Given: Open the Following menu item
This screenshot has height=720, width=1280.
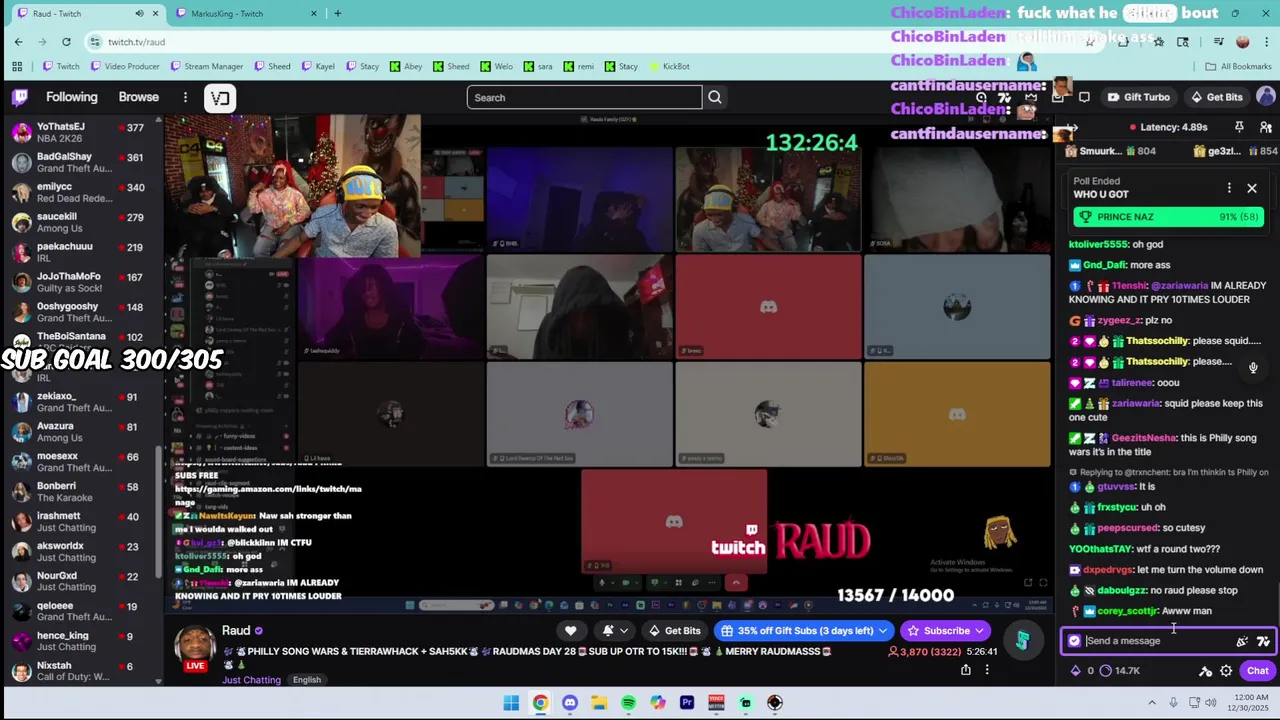Looking at the screenshot, I should pos(72,97).
